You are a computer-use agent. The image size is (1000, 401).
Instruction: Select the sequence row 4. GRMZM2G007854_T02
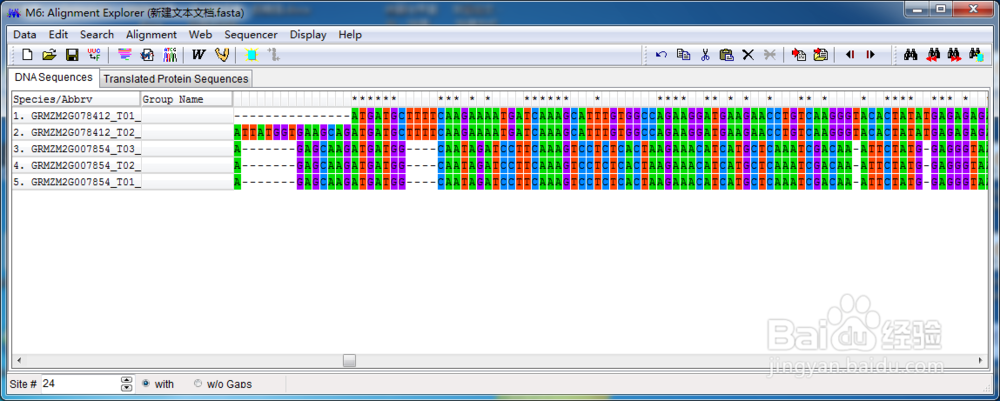pos(76,166)
